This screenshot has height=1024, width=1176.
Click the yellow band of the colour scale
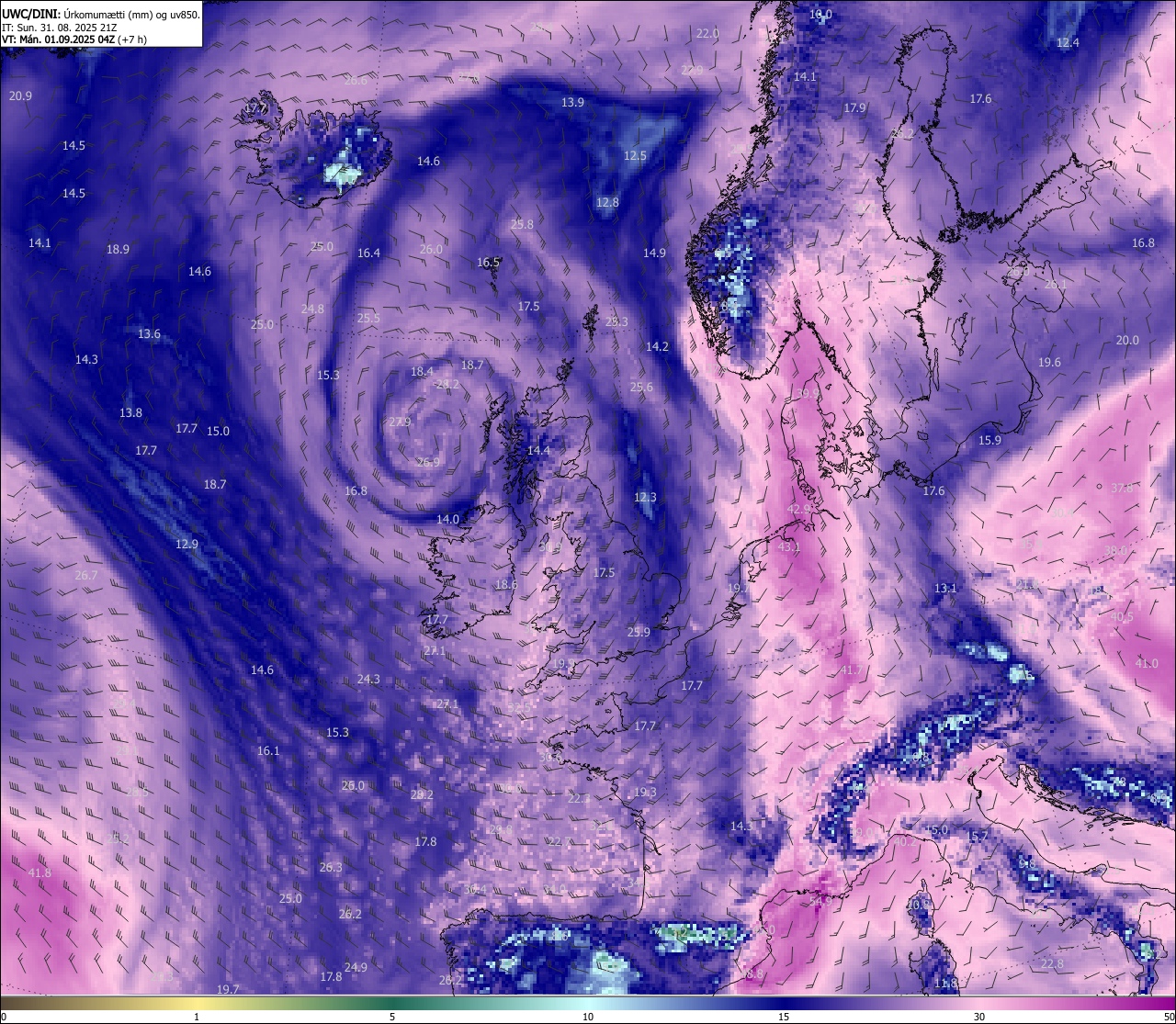click(197, 1003)
